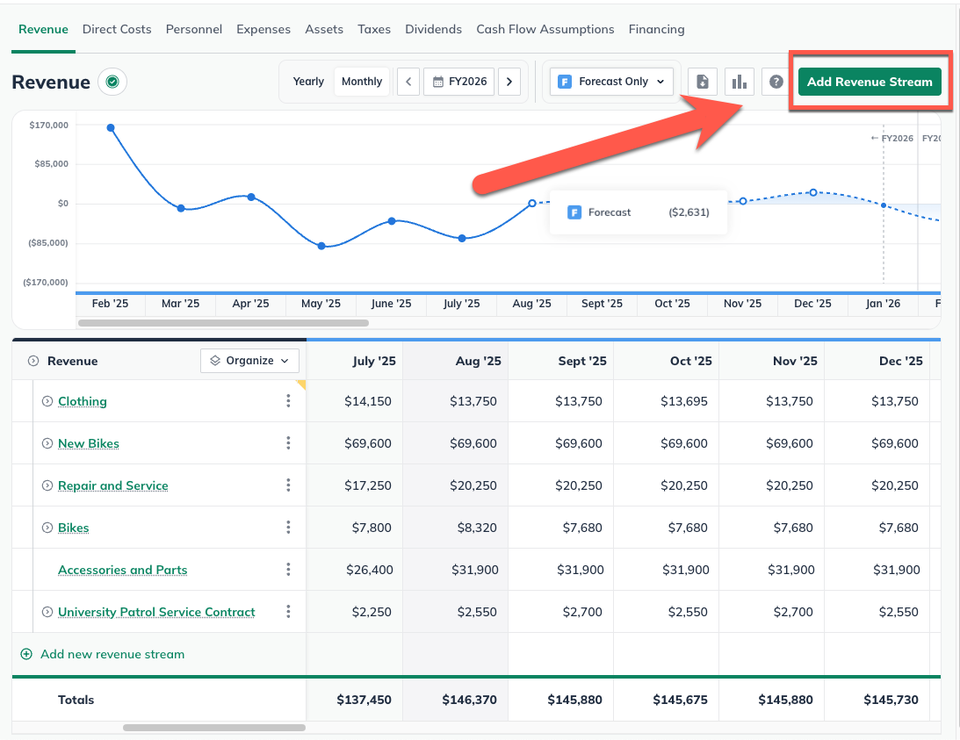Switch to the Personnel tab
Screen dimensions: 960x740
coord(193,29)
